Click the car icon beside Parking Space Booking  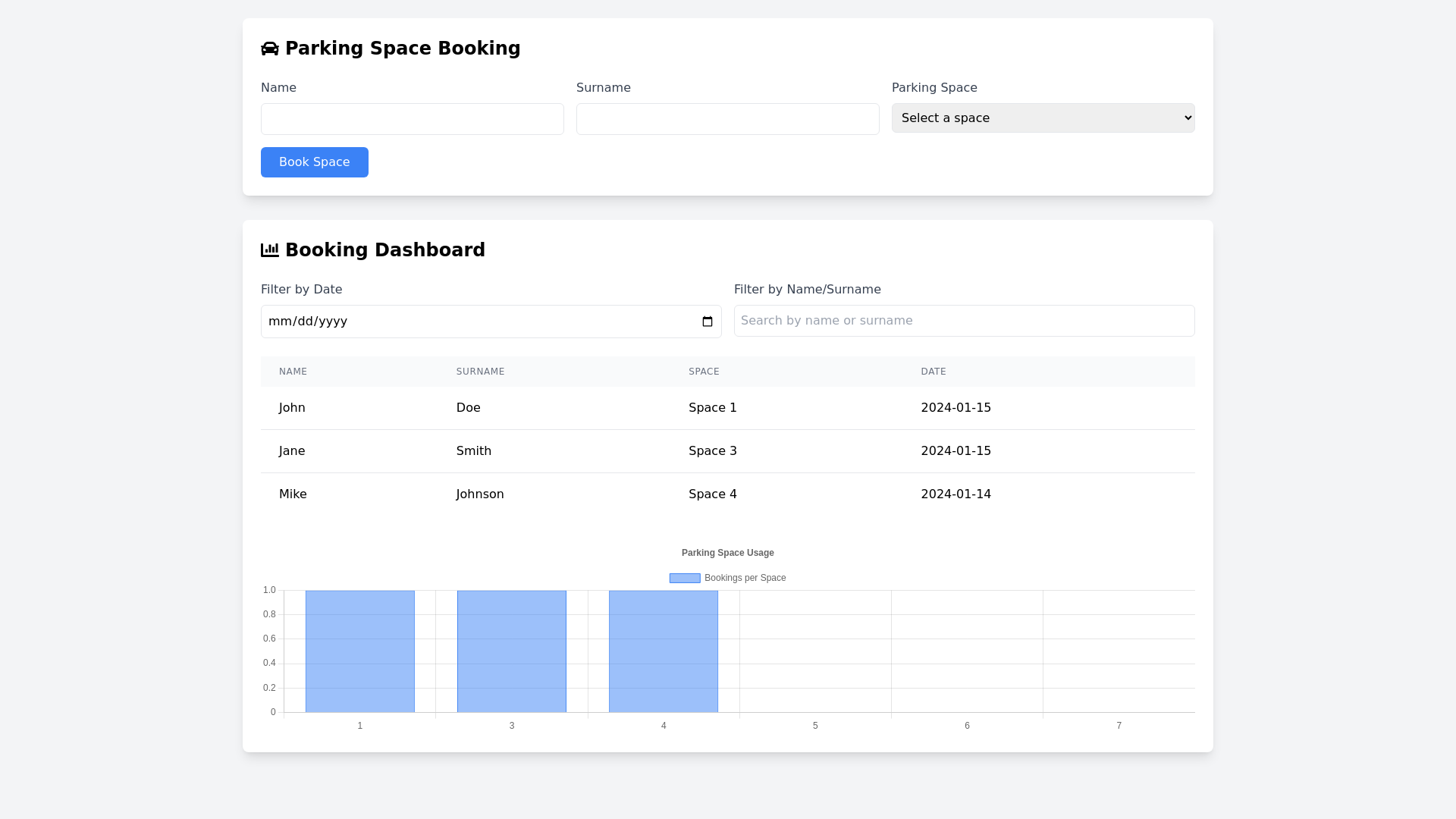tap(269, 49)
